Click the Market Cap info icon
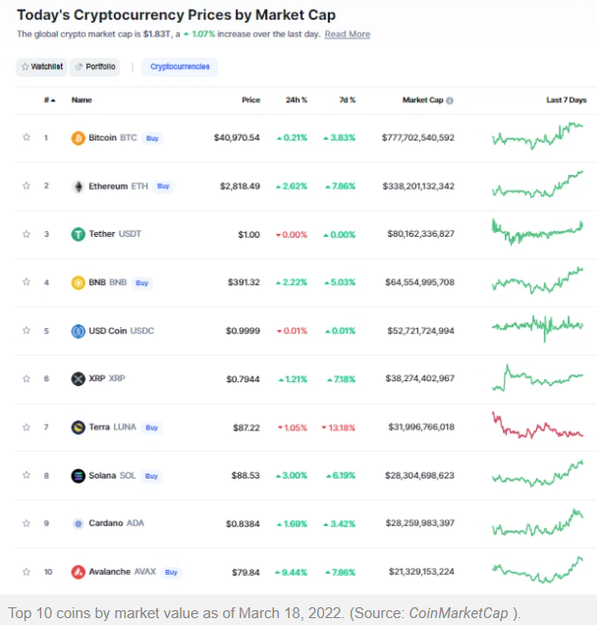This screenshot has height=625, width=600. (x=450, y=100)
